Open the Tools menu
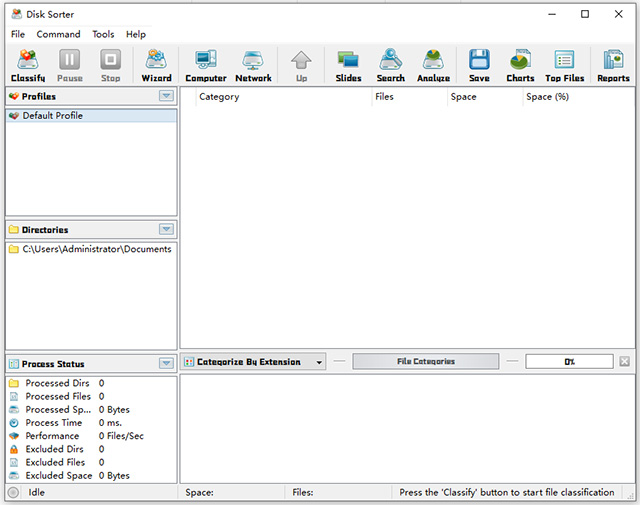Screen dimensions: 640x505 [103, 34]
